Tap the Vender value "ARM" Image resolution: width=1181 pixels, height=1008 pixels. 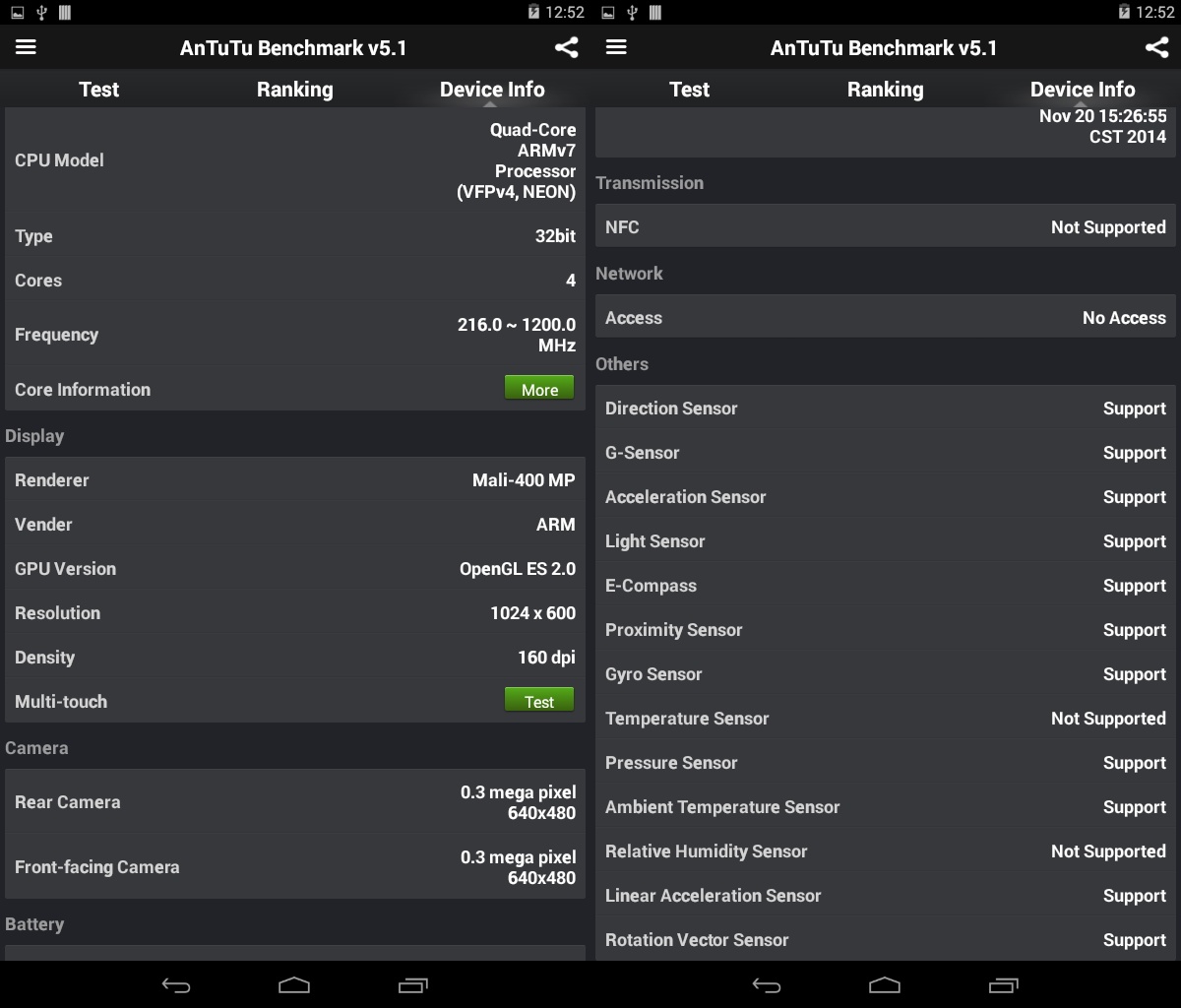[x=556, y=525]
